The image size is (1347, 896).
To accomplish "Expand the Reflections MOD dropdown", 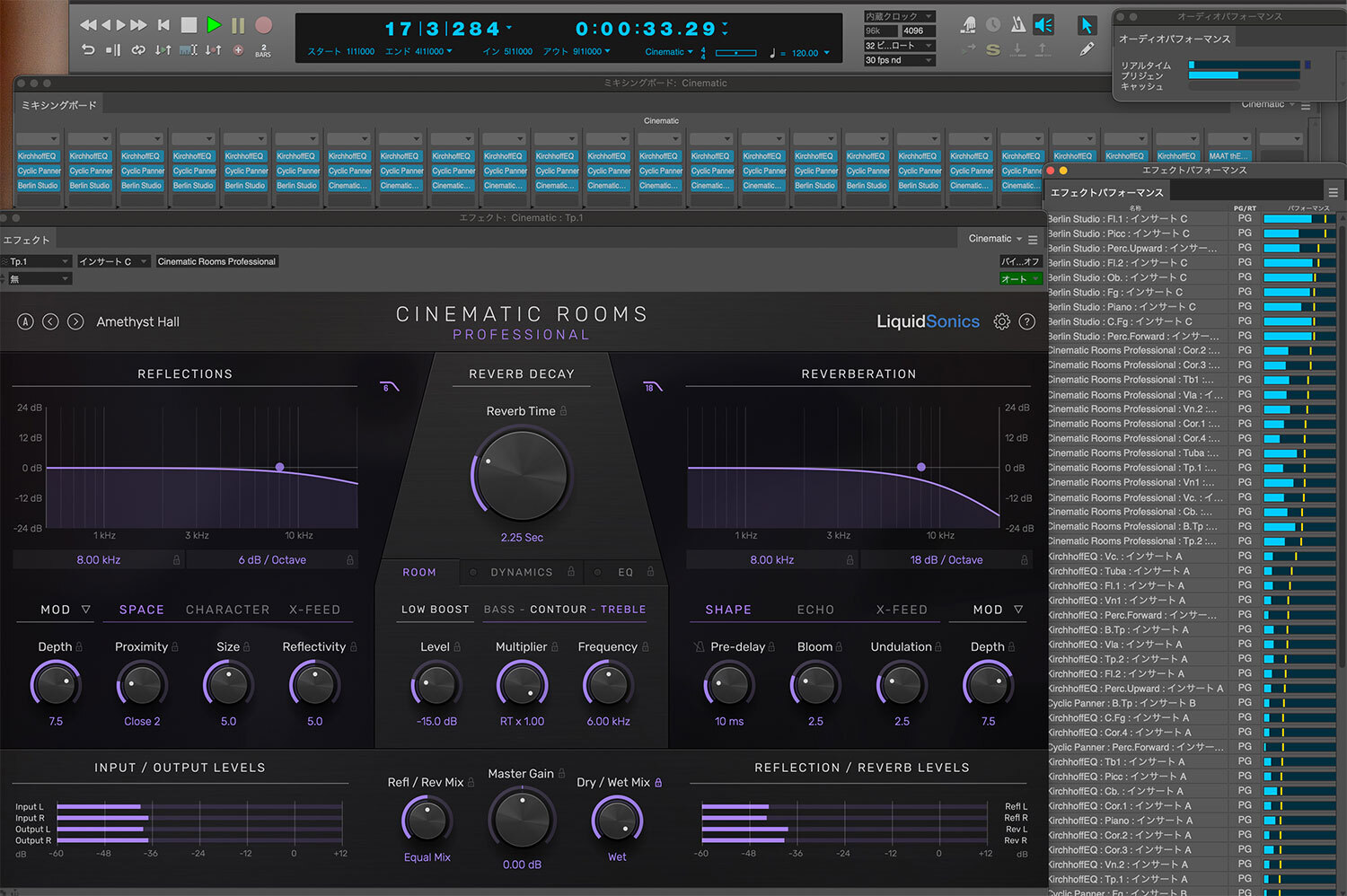I will click(66, 610).
